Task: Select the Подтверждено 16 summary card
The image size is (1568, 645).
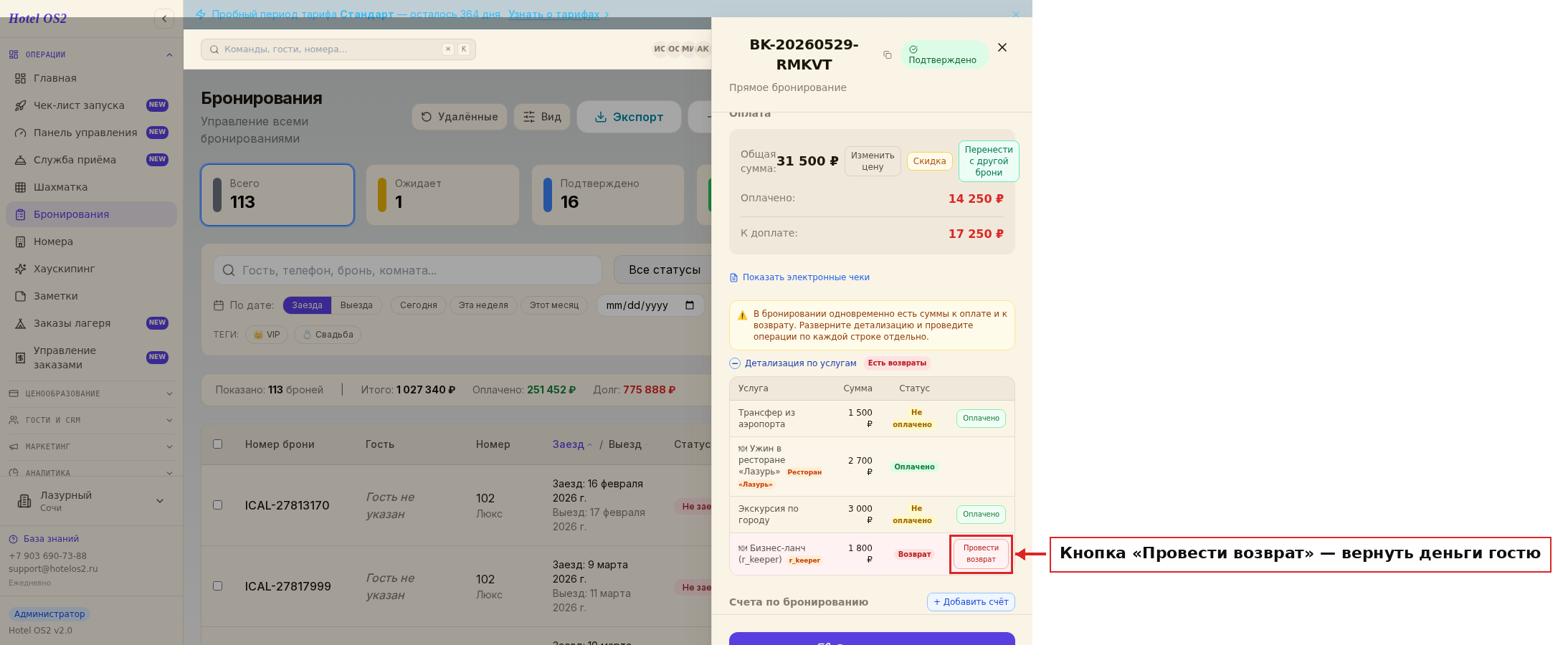Action: (x=608, y=195)
